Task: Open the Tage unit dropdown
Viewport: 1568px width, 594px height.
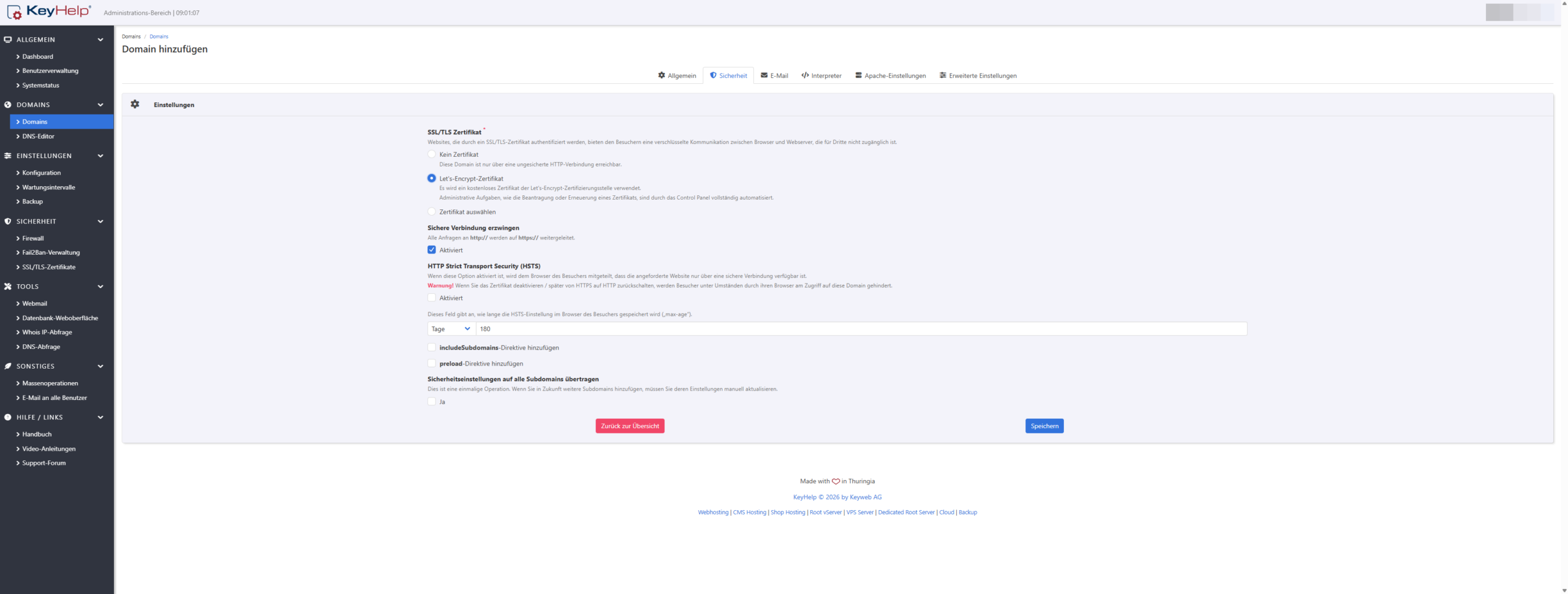Action: pos(451,329)
